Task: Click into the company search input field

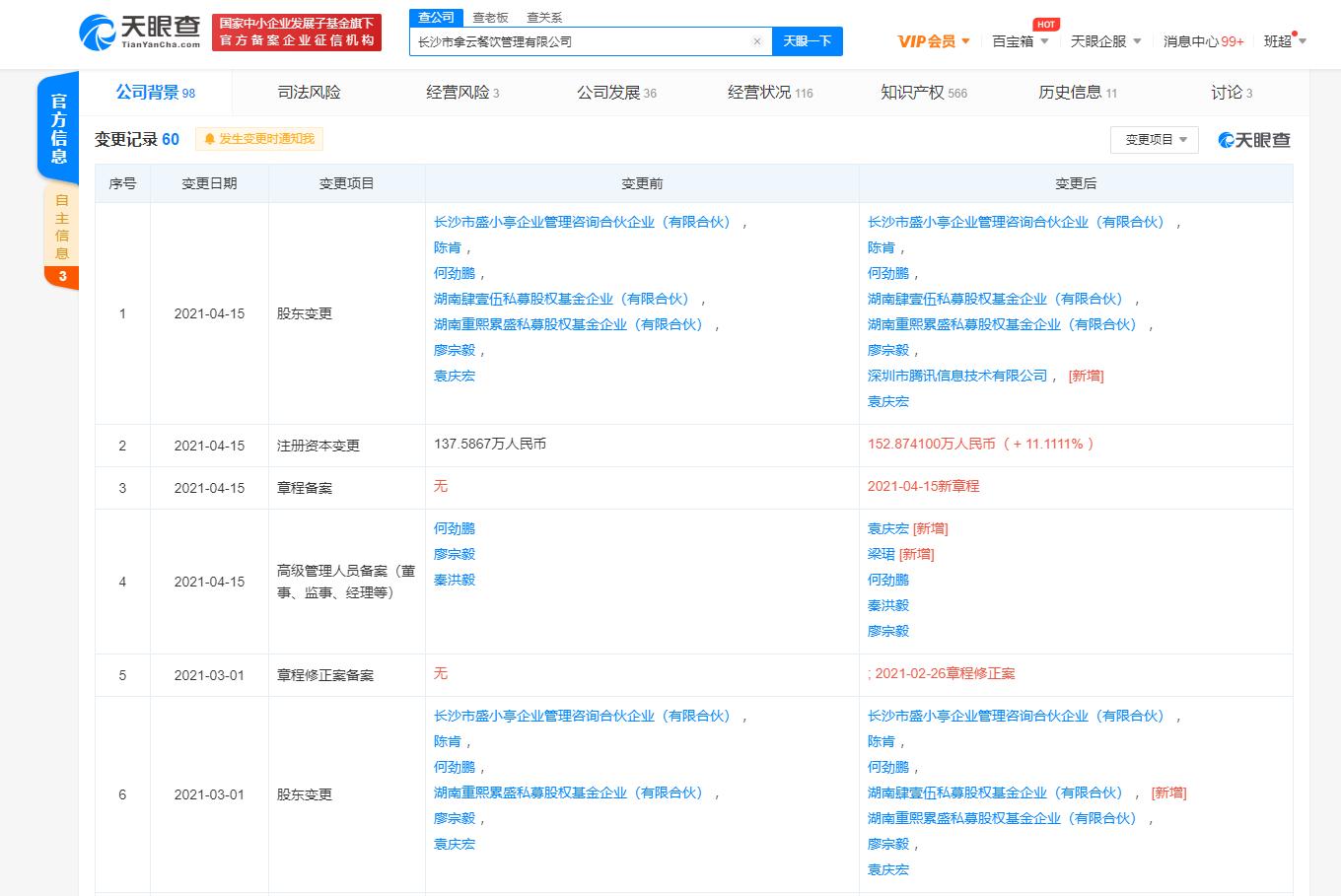Action: point(582,41)
